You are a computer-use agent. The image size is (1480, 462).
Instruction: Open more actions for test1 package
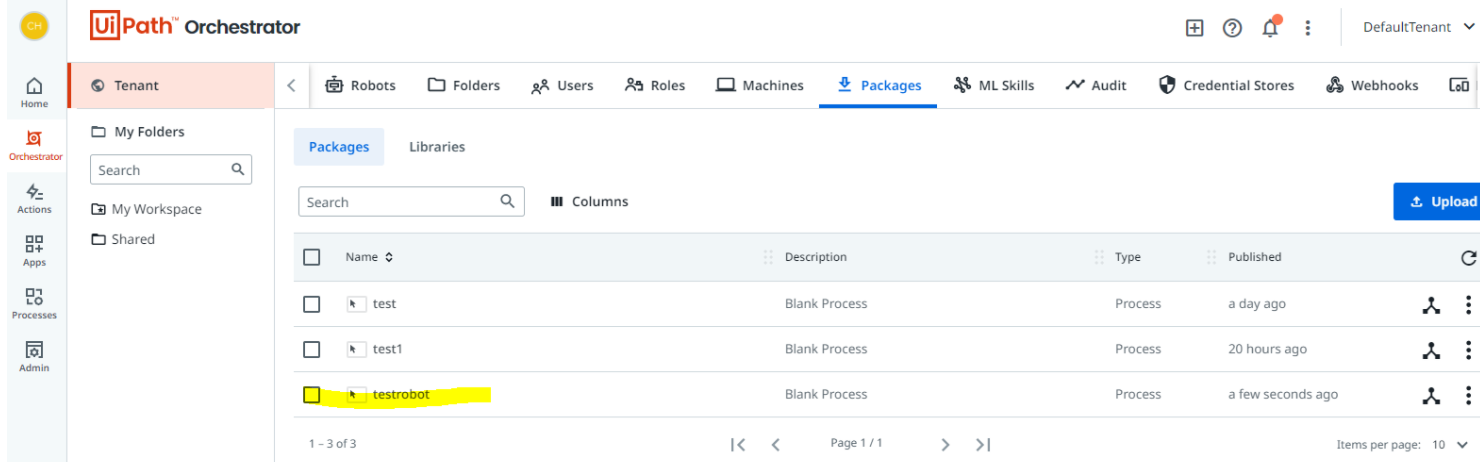coord(1468,350)
